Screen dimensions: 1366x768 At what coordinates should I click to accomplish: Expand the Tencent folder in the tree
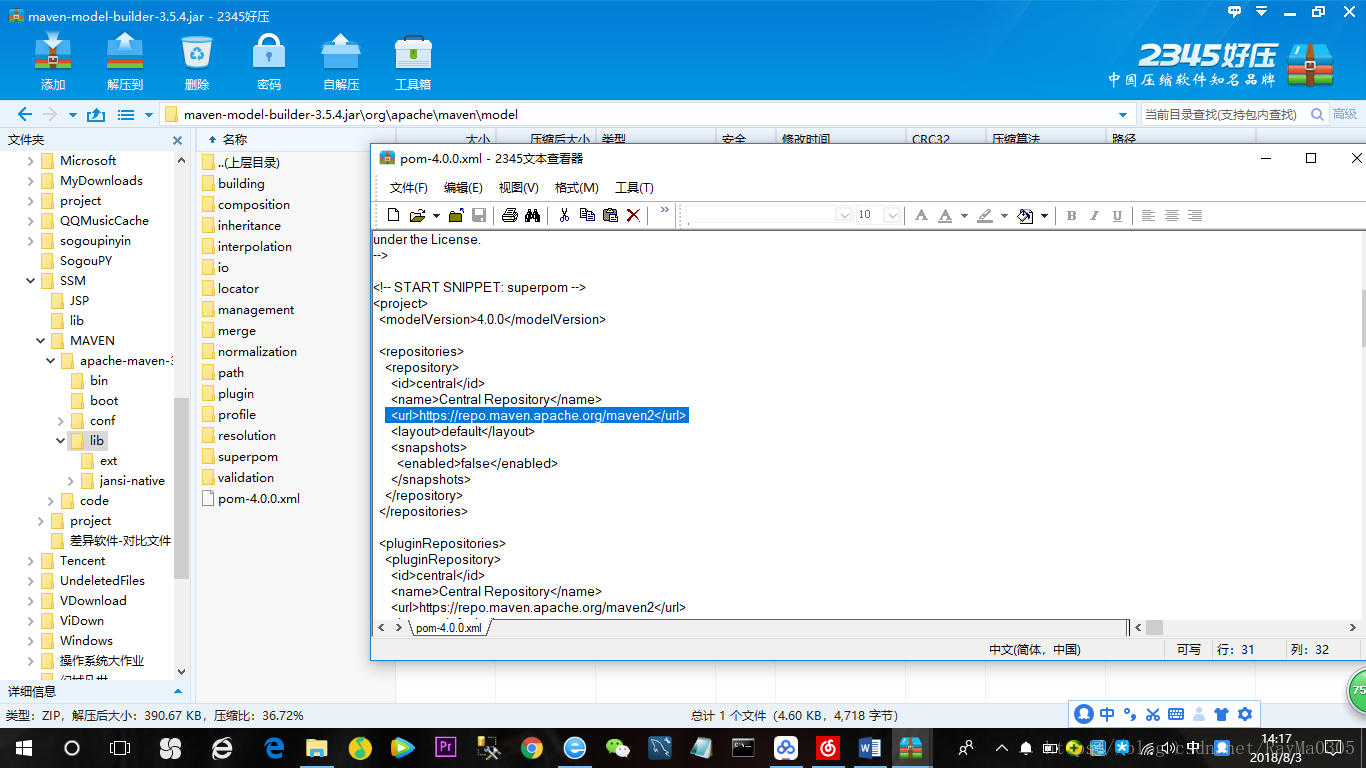point(31,561)
